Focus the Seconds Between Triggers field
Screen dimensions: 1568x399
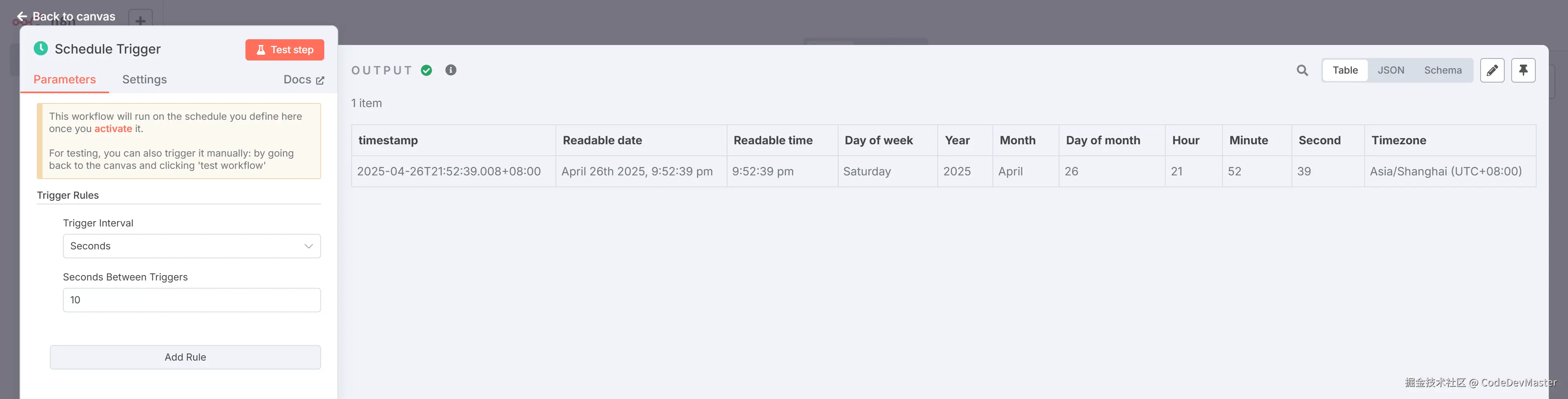[192, 300]
